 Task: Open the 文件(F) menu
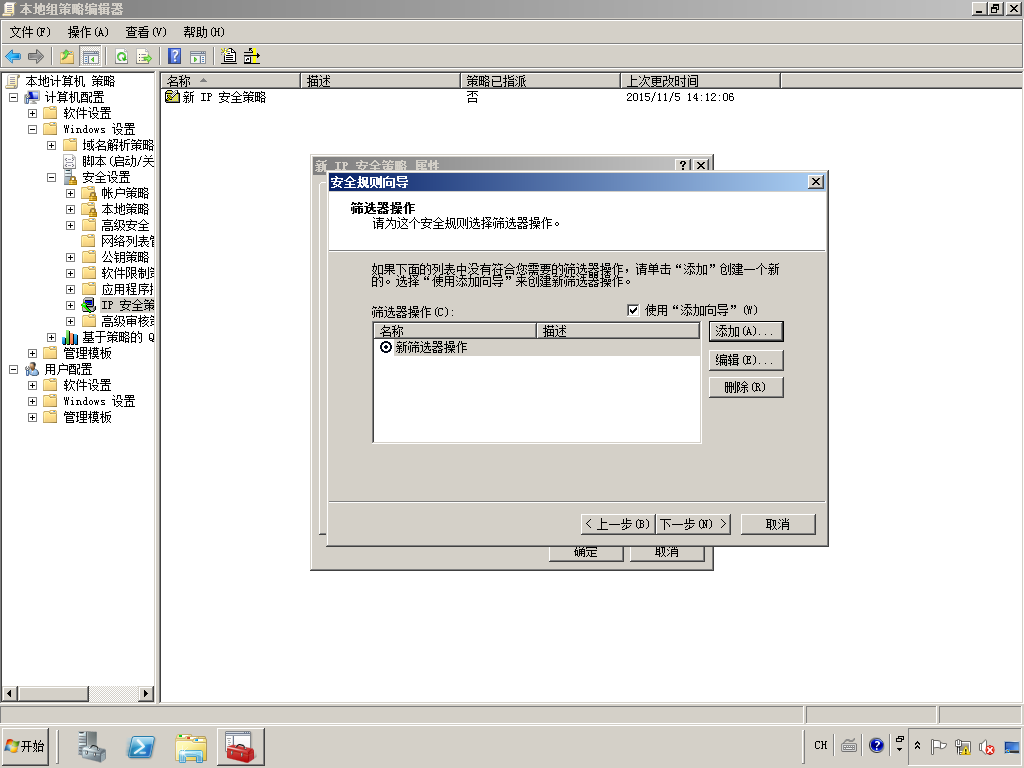(x=30, y=32)
